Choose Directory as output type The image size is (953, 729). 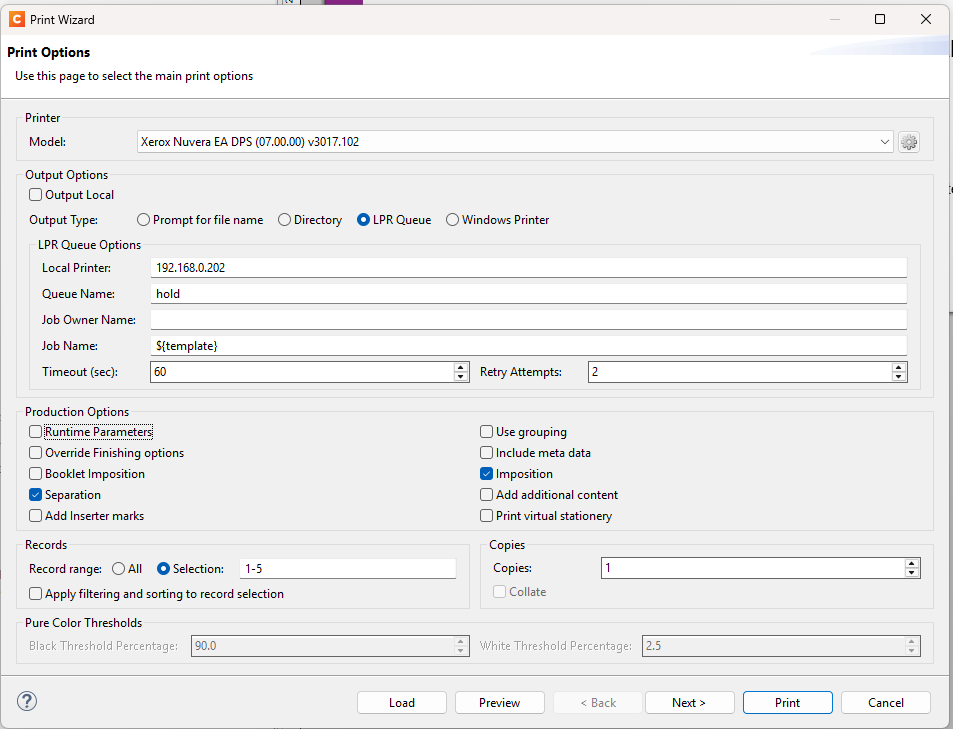tap(285, 220)
